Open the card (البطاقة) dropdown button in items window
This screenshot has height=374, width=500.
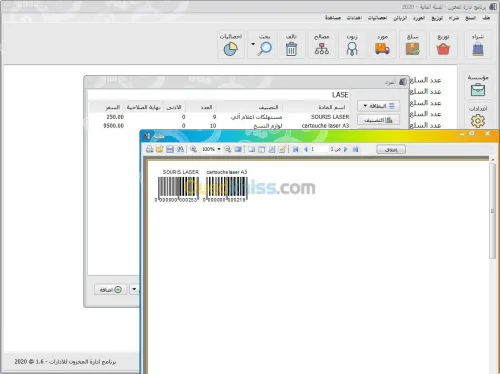pos(378,106)
